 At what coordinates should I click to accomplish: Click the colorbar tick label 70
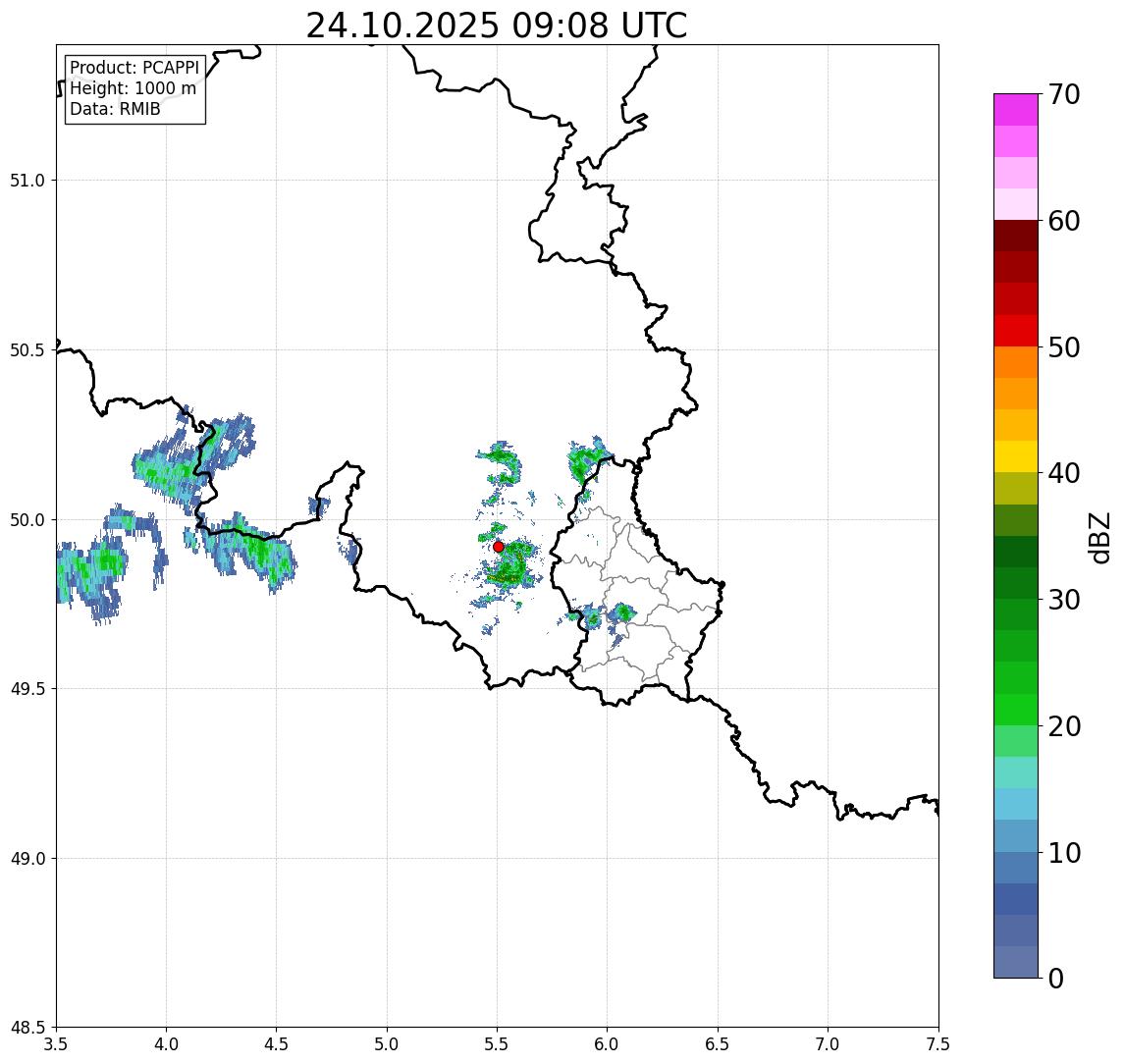pyautogui.click(x=1064, y=94)
